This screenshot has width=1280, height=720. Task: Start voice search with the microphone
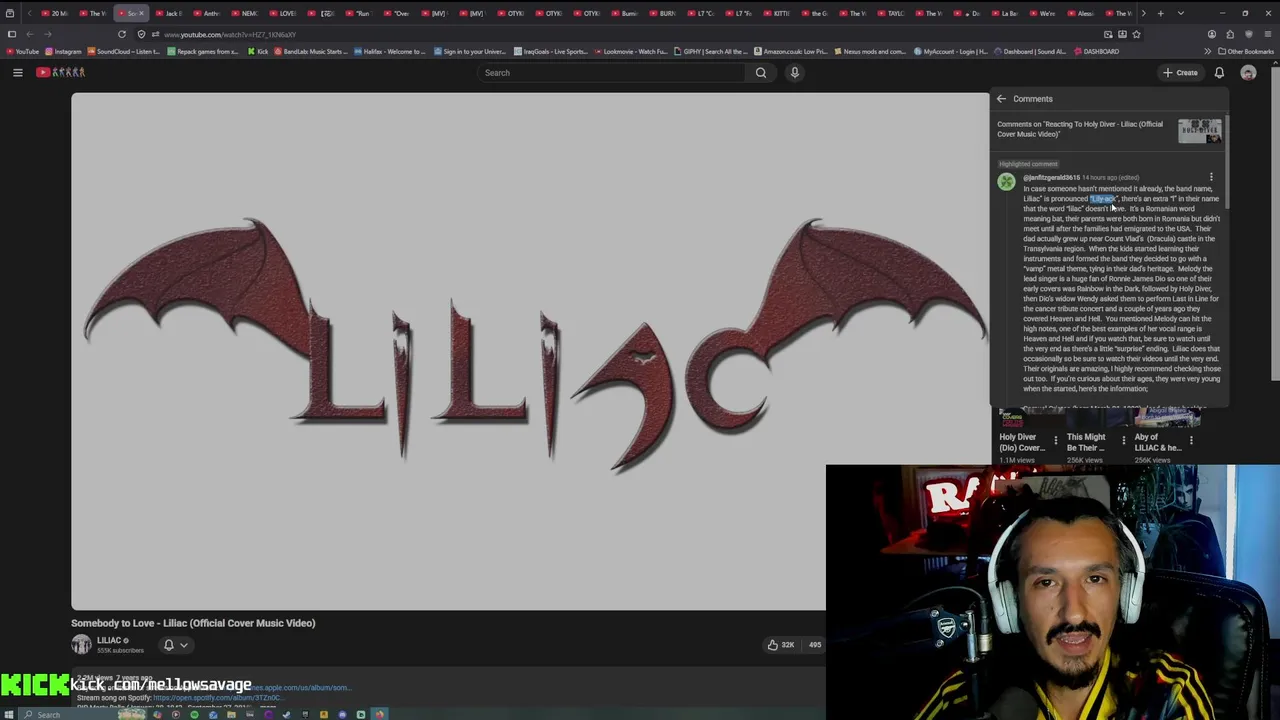[795, 72]
